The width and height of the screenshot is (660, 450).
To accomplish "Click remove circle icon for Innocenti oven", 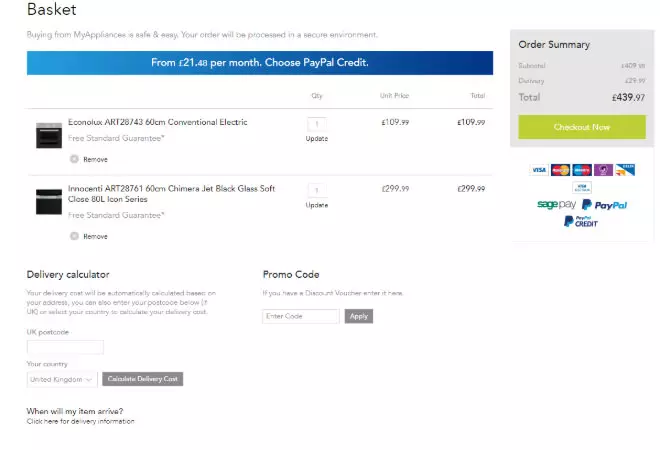I will [x=74, y=236].
